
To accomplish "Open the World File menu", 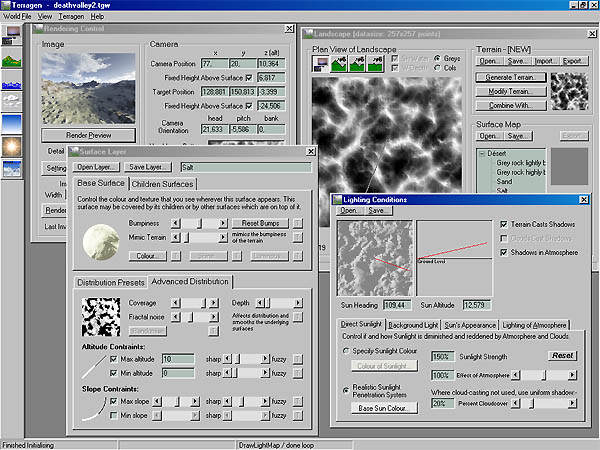I will click(18, 17).
